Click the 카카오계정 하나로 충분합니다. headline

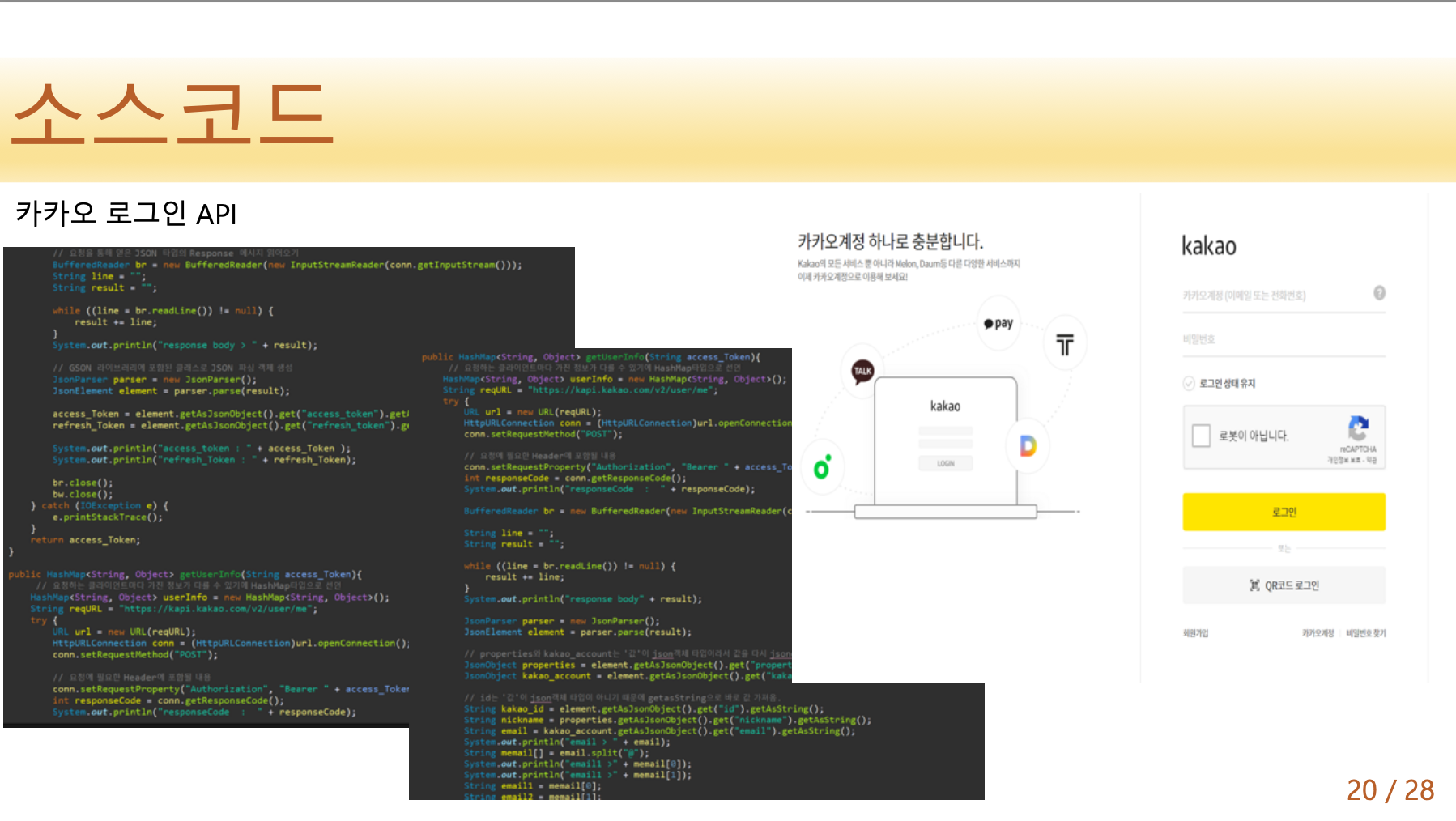click(x=890, y=241)
